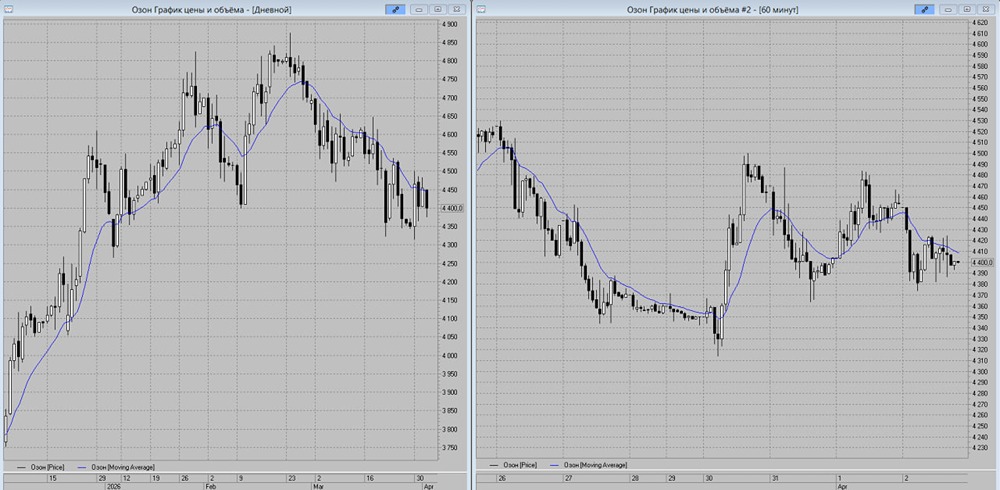Click the 4 000 price label on the Дневной chart axis

click(450, 355)
